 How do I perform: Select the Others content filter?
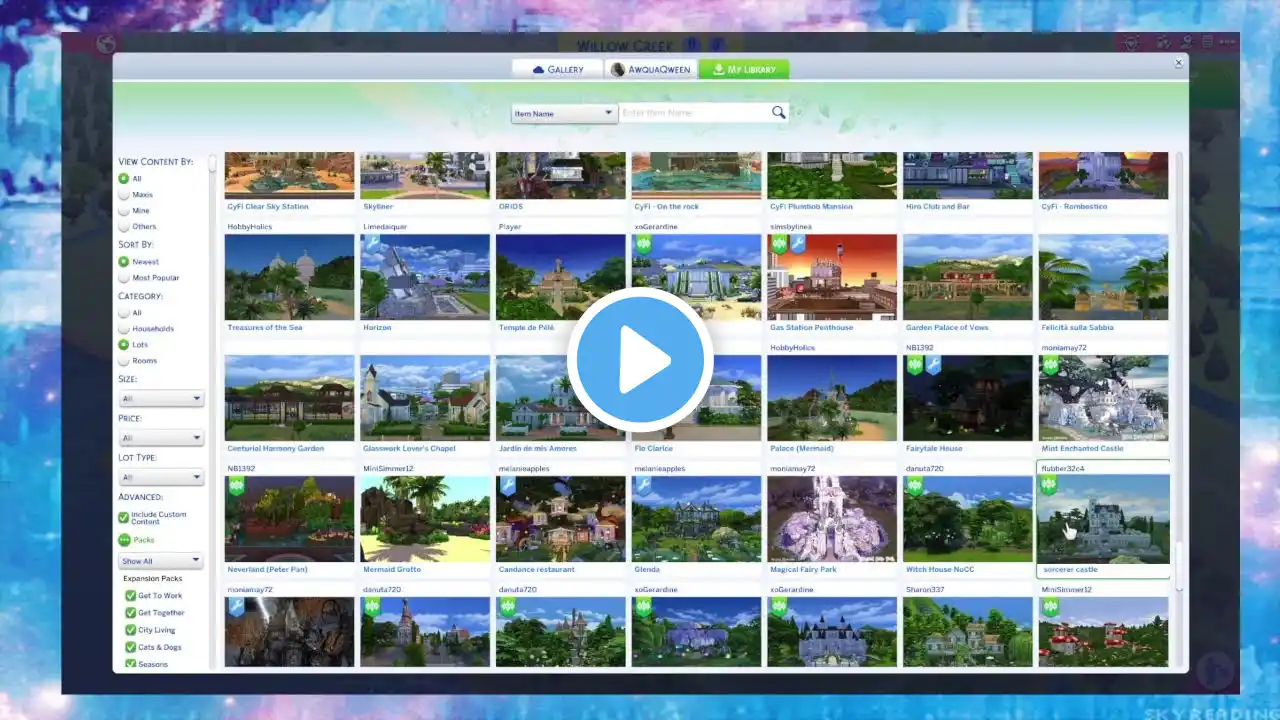pyautogui.click(x=124, y=227)
